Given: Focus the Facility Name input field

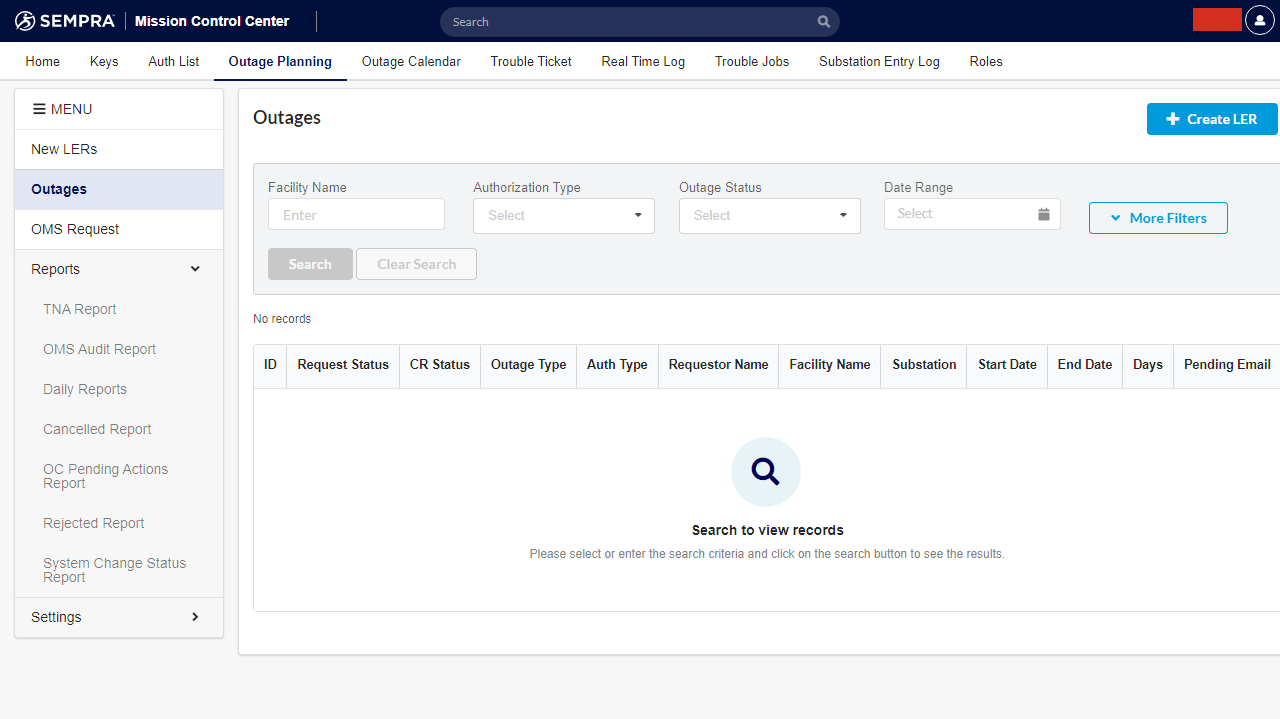Looking at the screenshot, I should pyautogui.click(x=356, y=215).
